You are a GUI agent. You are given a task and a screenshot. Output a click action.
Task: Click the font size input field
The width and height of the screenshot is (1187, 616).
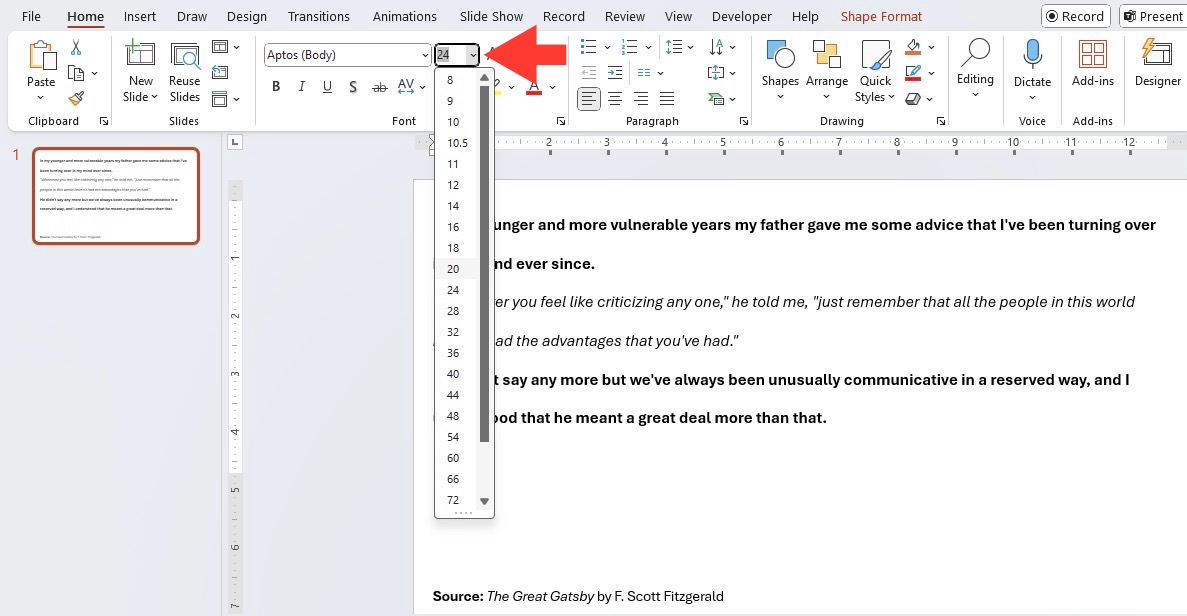[x=450, y=55]
